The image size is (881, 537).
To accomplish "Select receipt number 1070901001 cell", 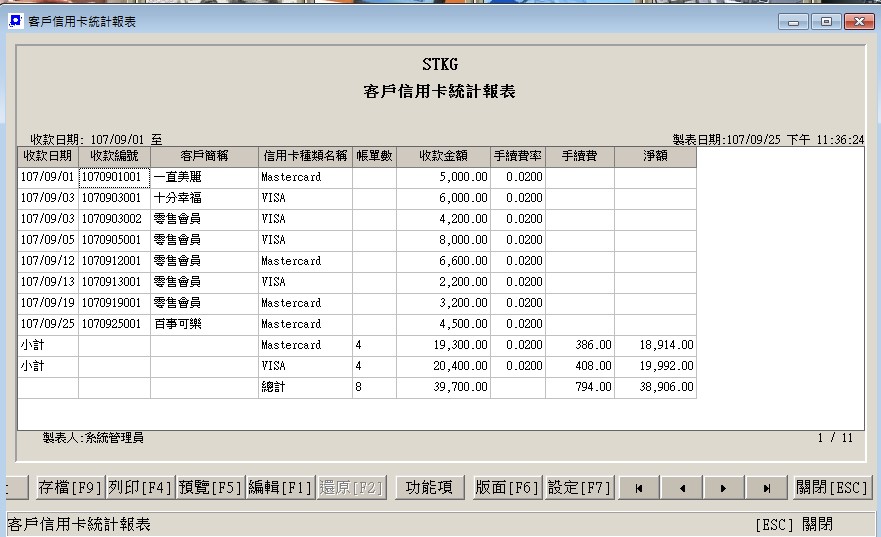I will pyautogui.click(x=114, y=178).
